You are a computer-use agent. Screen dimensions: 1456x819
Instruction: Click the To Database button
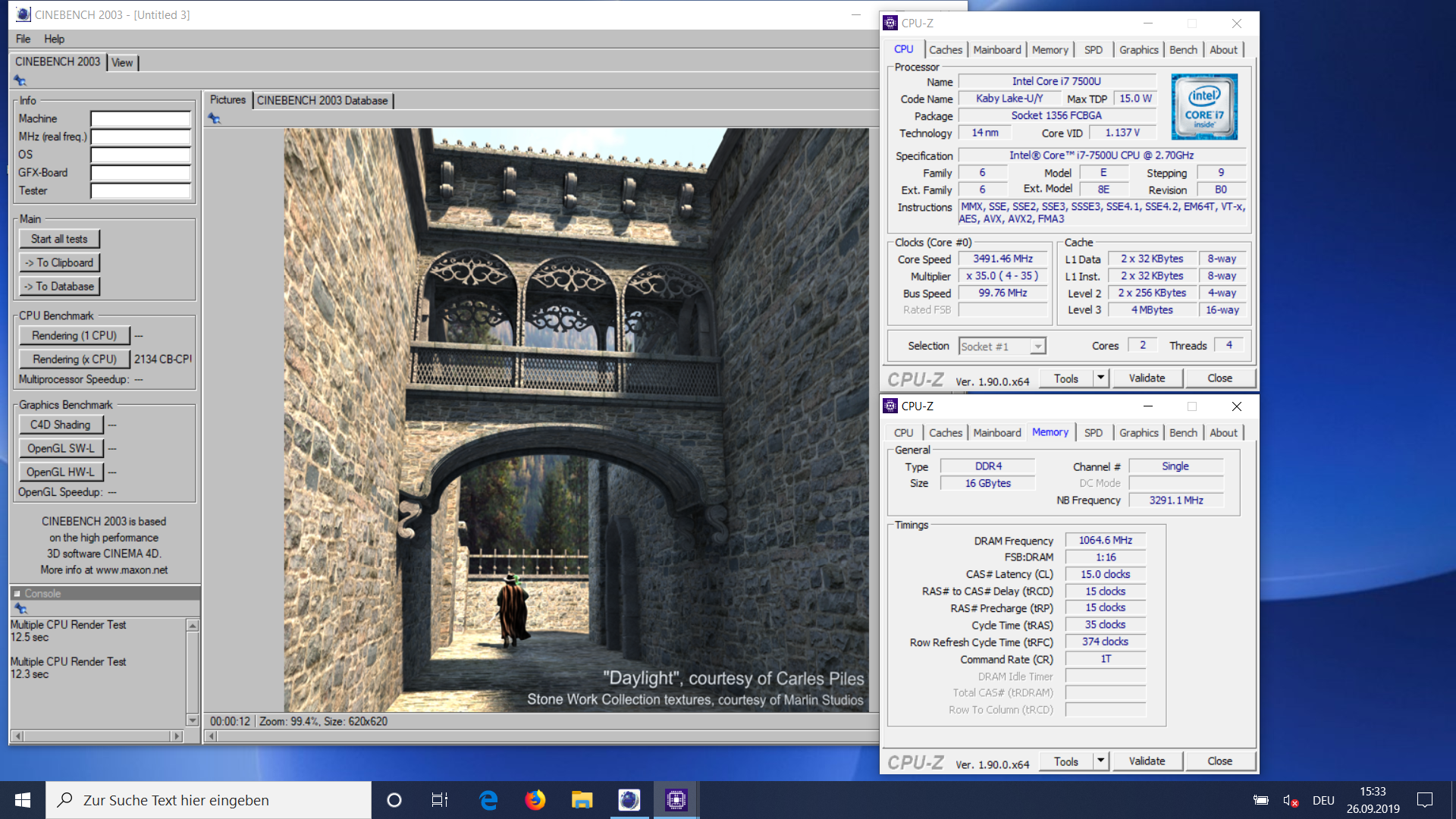point(59,286)
